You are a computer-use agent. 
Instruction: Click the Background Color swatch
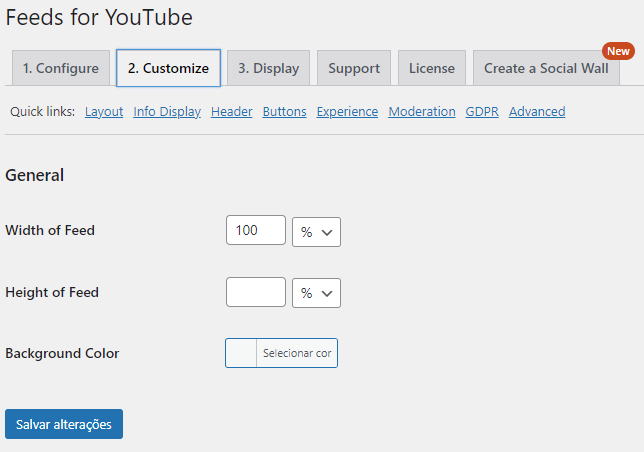tap(242, 353)
